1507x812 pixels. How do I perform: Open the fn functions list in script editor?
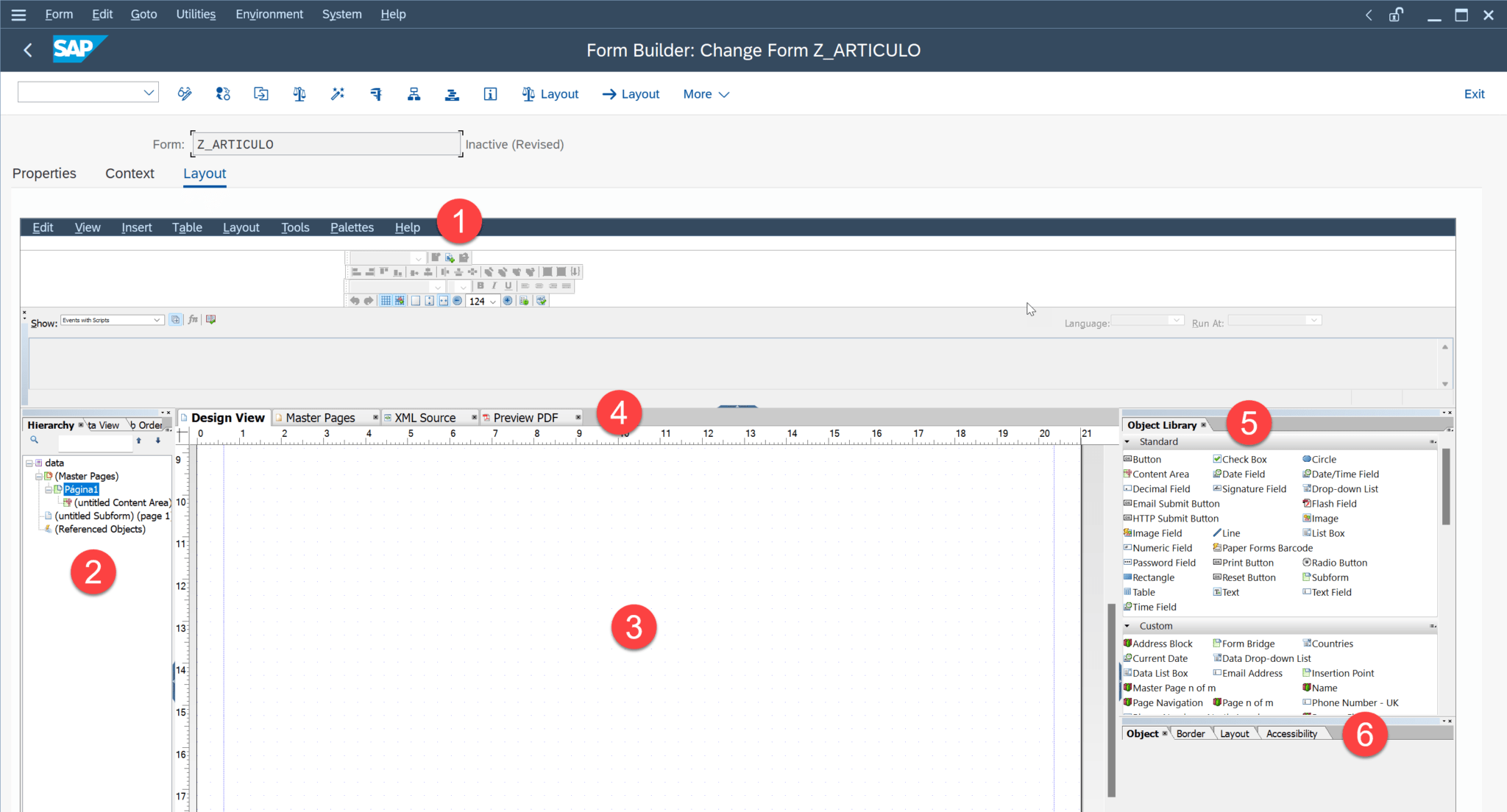(x=193, y=319)
